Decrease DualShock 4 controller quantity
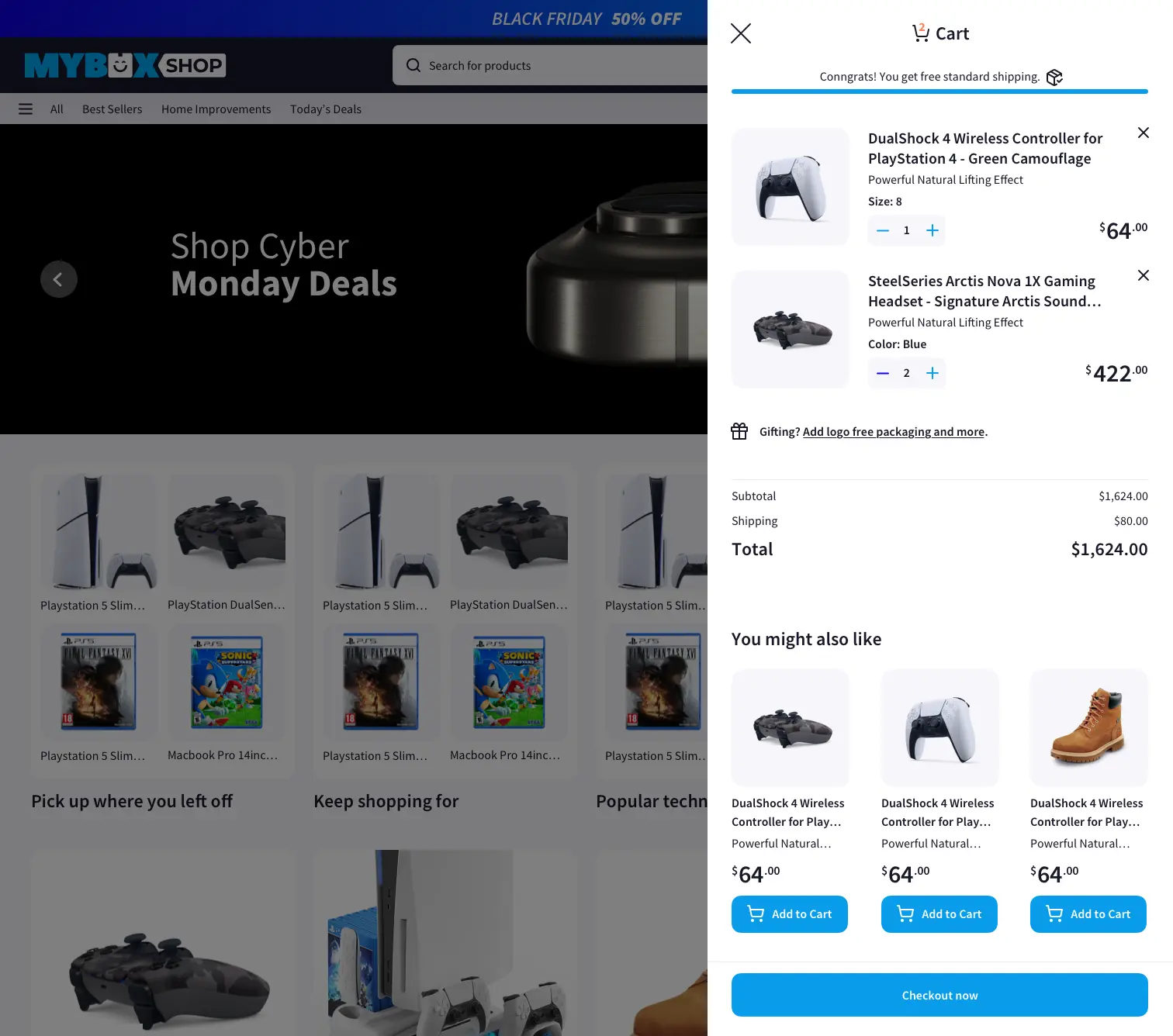 [883, 230]
